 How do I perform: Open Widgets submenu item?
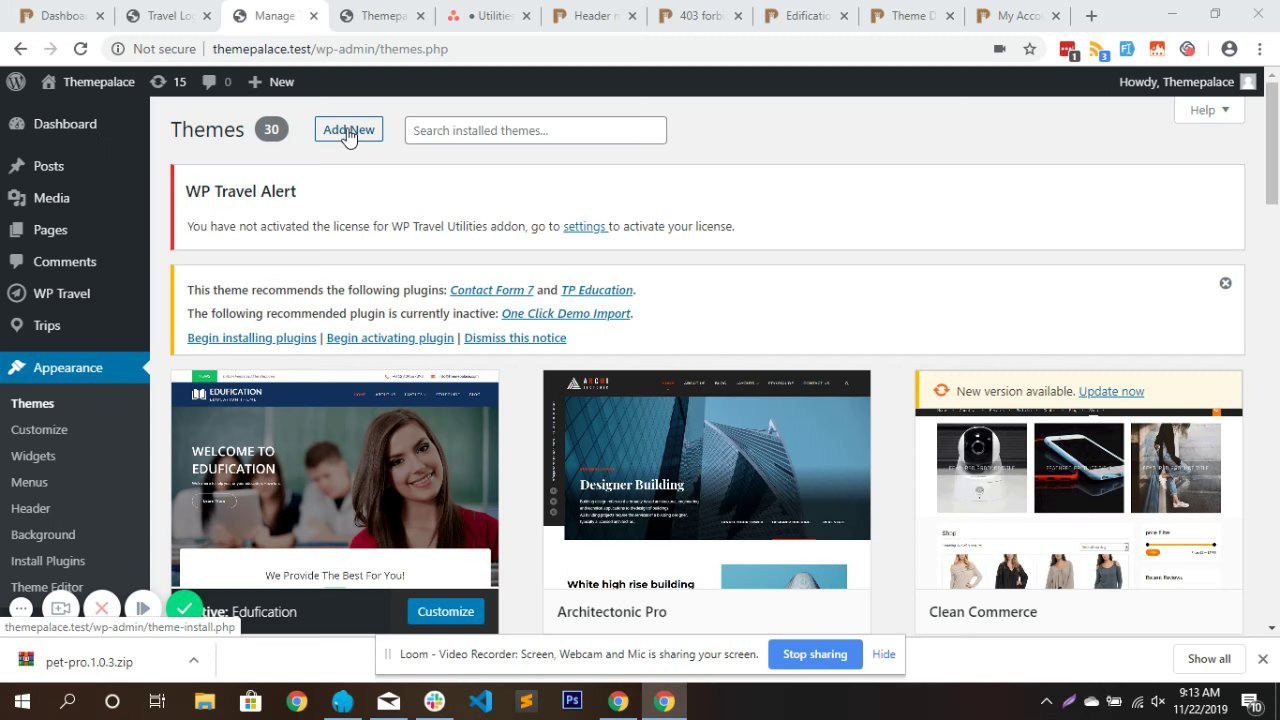click(33, 456)
